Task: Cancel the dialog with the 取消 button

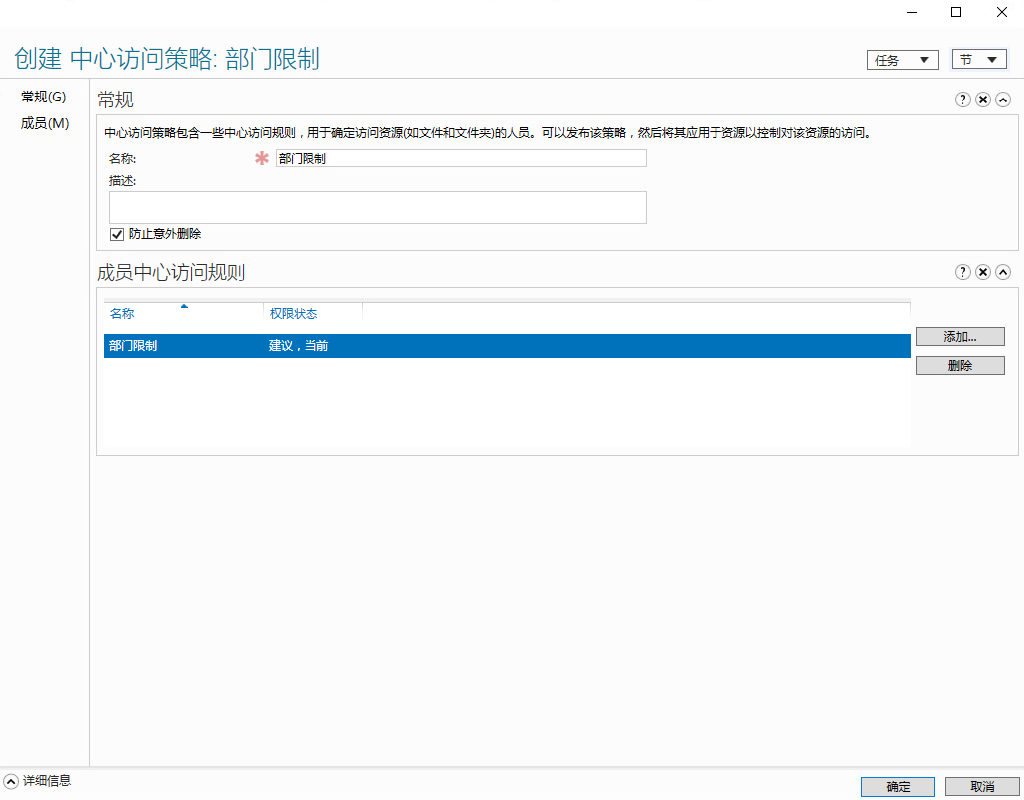Action: click(981, 786)
